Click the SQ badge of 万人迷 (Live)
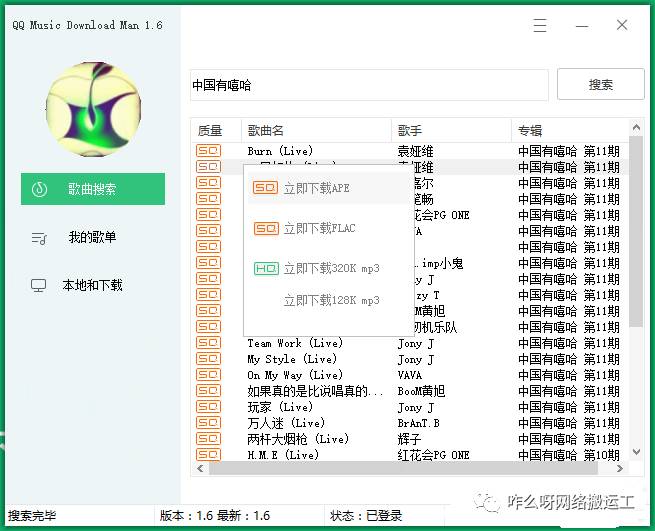Image resolution: width=655 pixels, height=531 pixels. (x=208, y=423)
